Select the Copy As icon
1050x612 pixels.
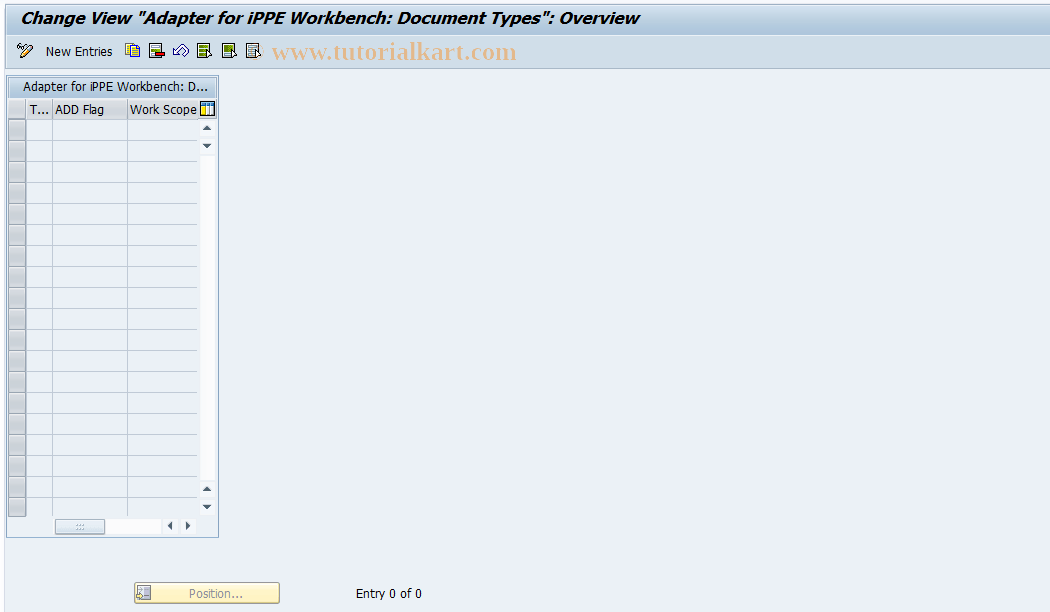tap(132, 50)
